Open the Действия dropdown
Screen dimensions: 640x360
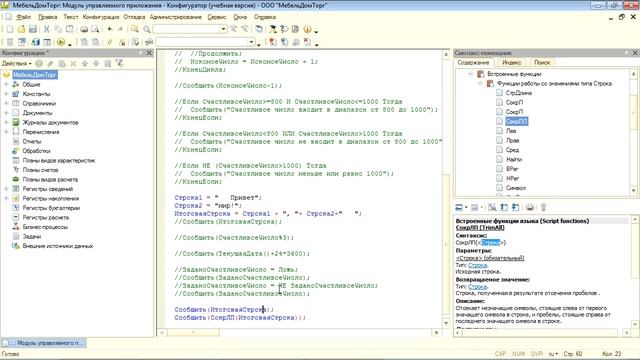tap(16, 64)
